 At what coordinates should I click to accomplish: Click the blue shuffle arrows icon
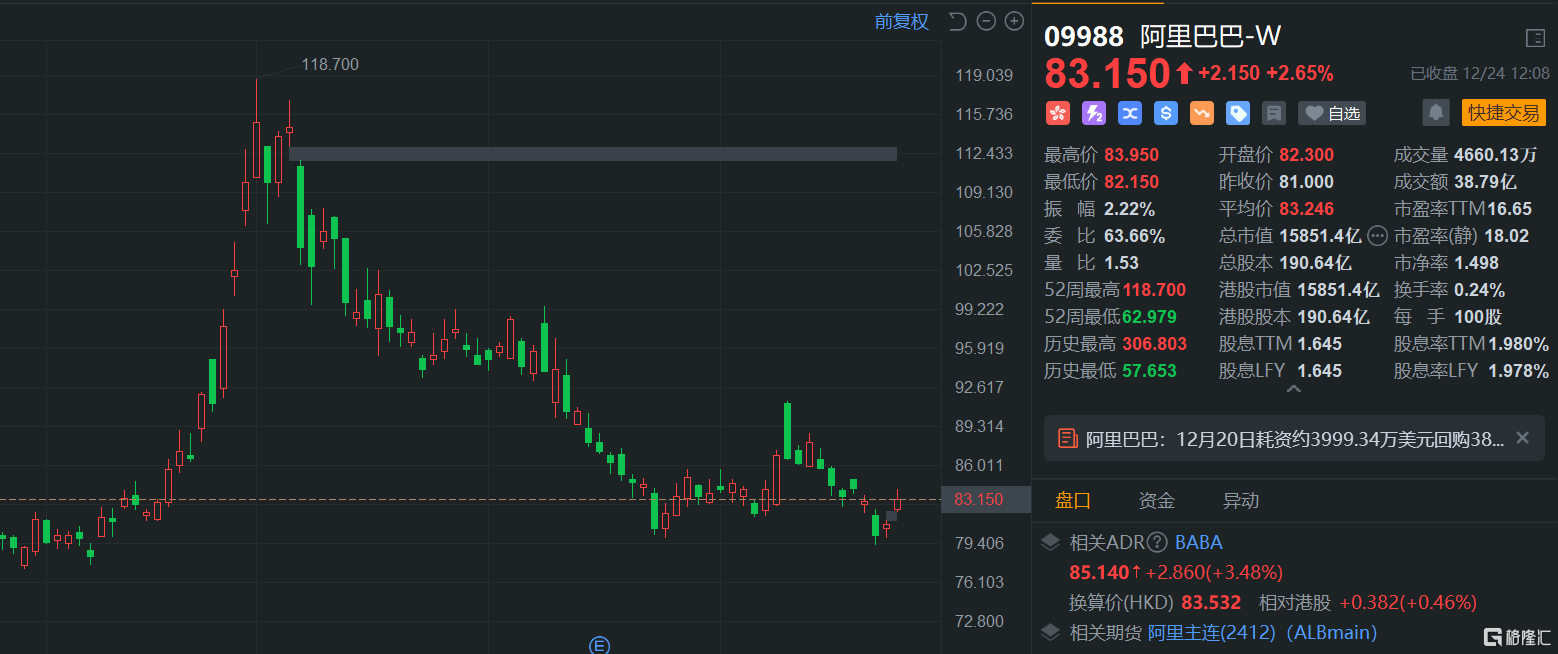(1129, 113)
